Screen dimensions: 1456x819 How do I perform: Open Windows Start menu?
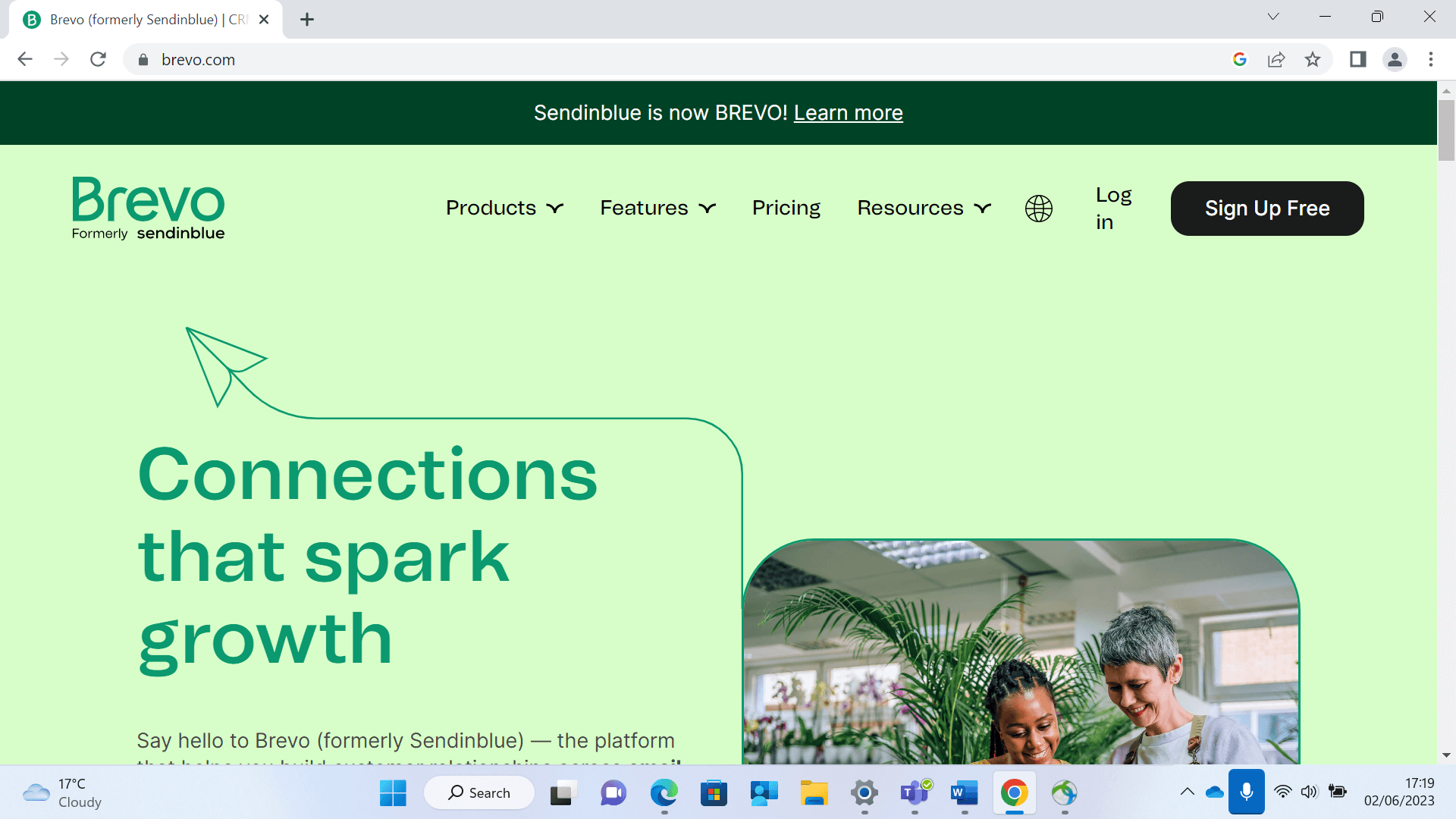[393, 793]
